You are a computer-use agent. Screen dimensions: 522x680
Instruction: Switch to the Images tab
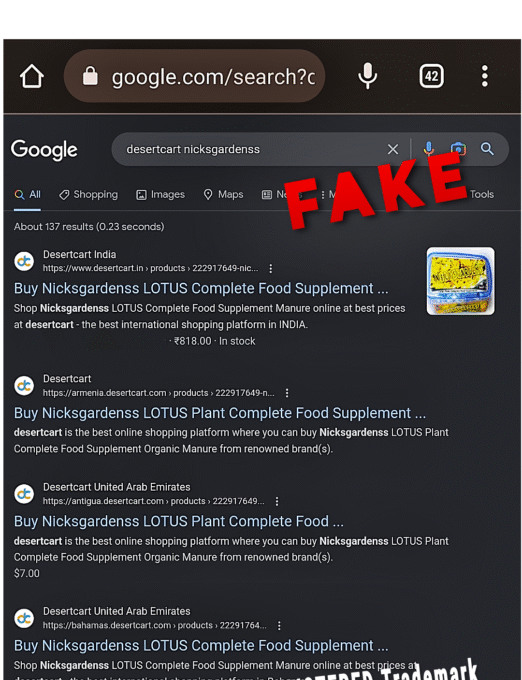160,195
